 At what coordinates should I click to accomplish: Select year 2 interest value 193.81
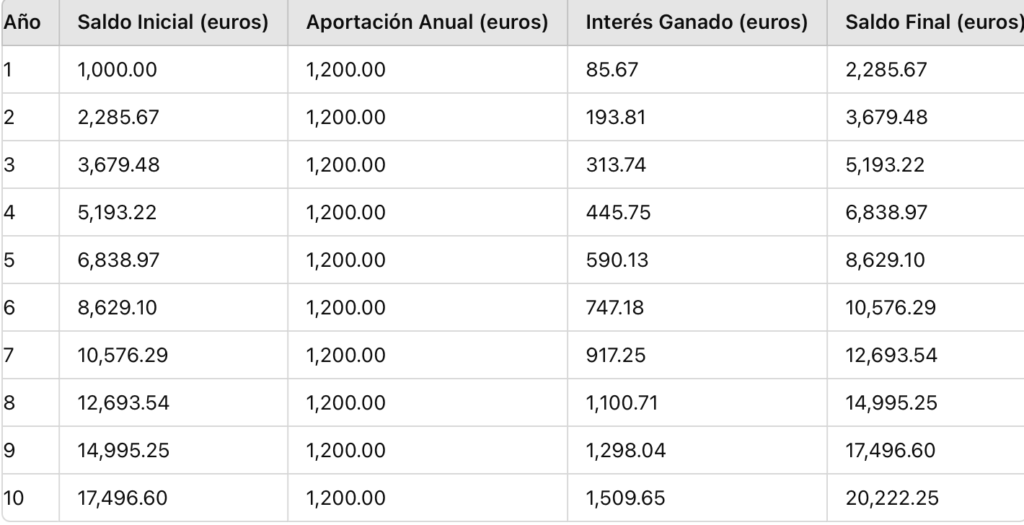click(616, 117)
